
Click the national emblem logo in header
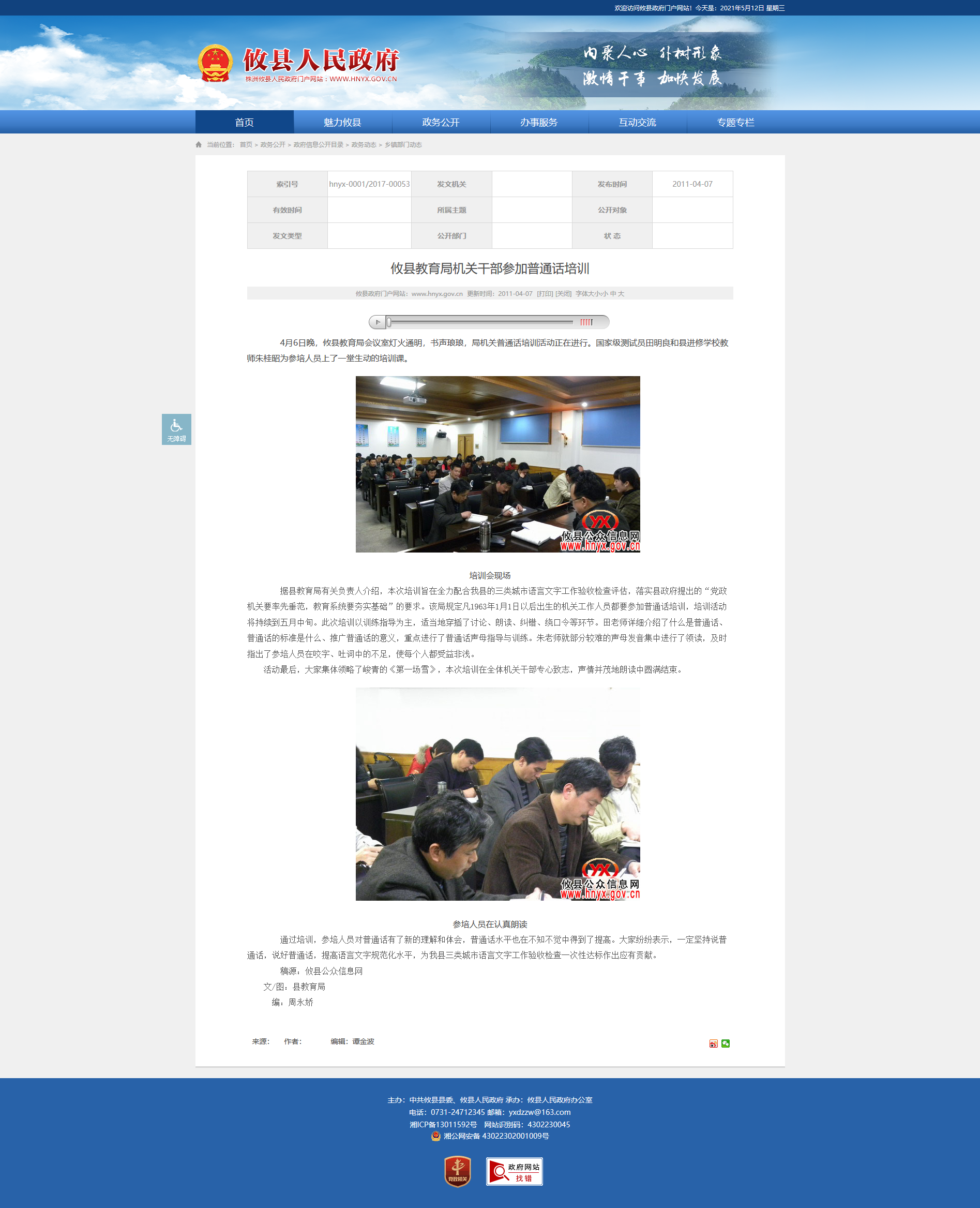point(215,63)
